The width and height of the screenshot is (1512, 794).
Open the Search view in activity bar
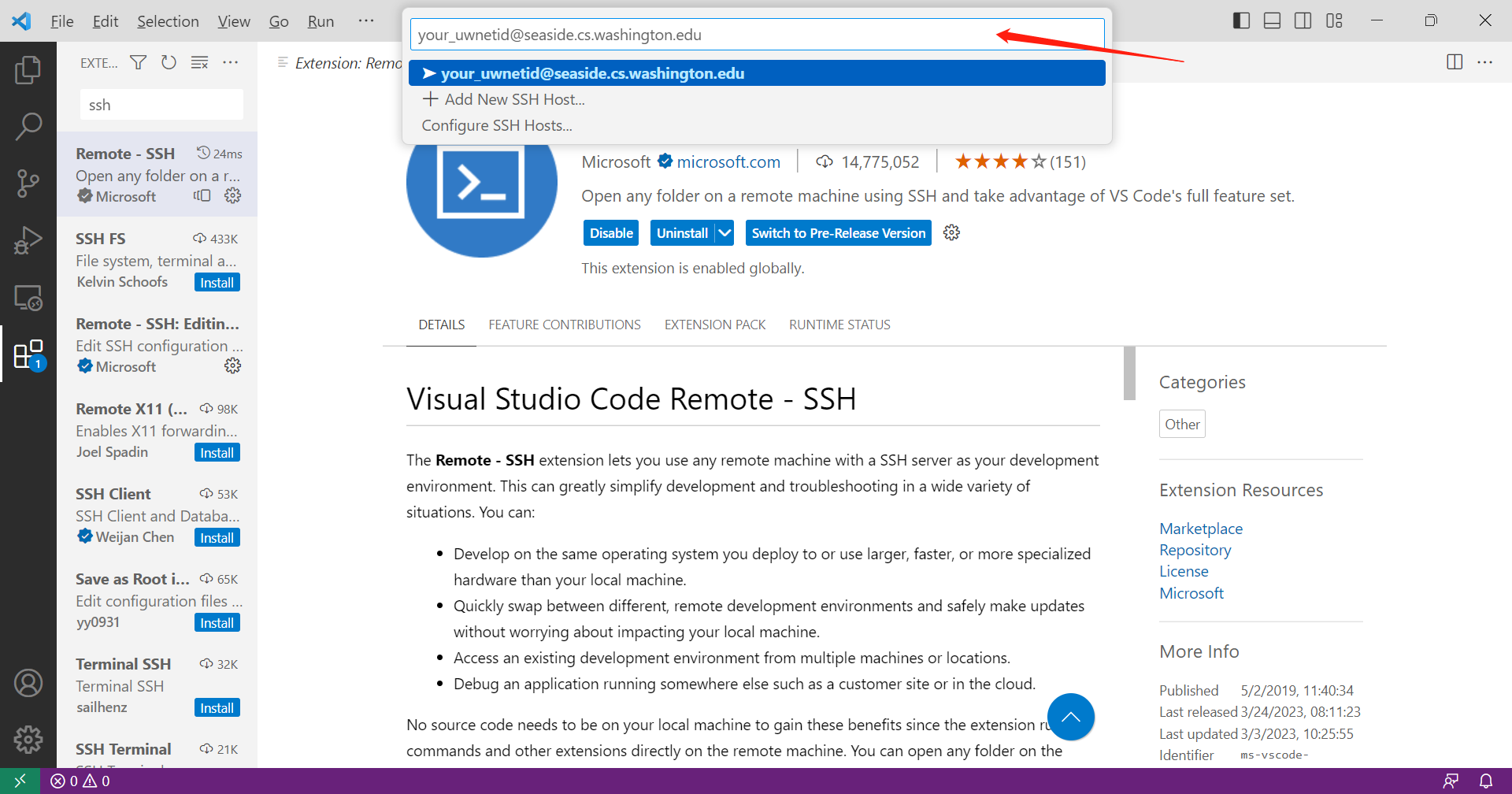tap(28, 126)
